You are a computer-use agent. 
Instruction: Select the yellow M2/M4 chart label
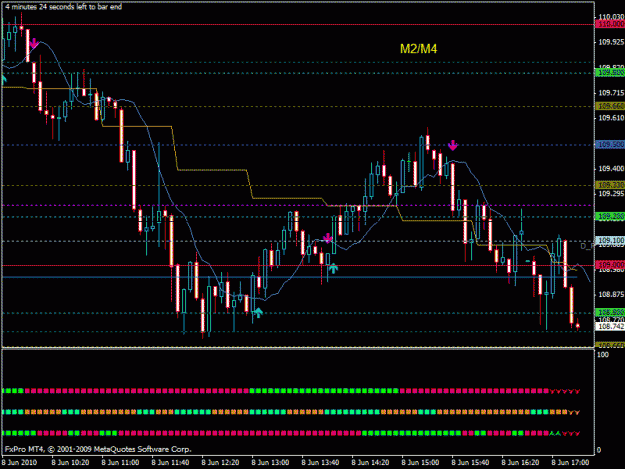(x=419, y=49)
